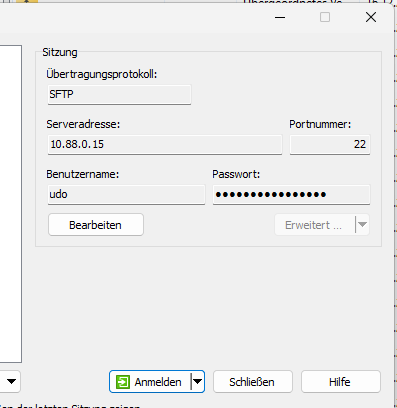
Task: Click the Passwort label
Action: point(236,174)
